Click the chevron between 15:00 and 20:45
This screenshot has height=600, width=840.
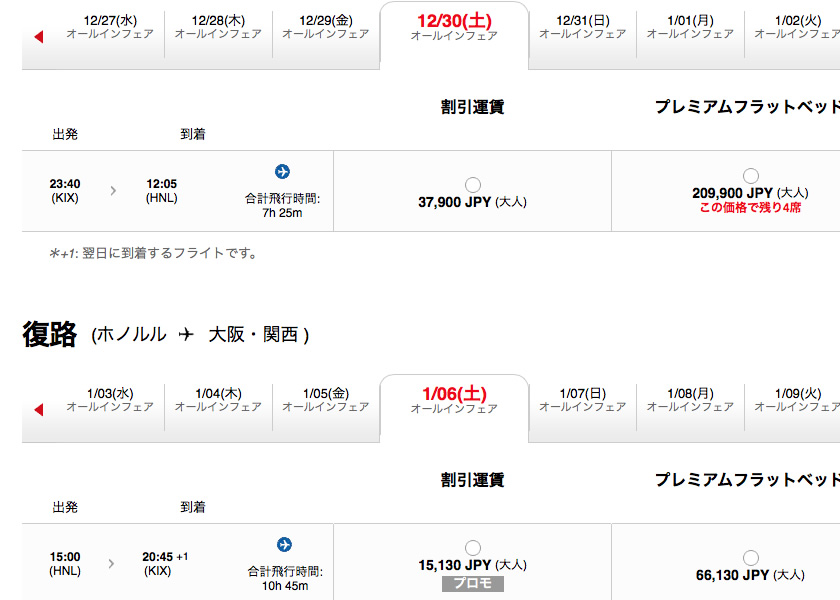point(111,564)
